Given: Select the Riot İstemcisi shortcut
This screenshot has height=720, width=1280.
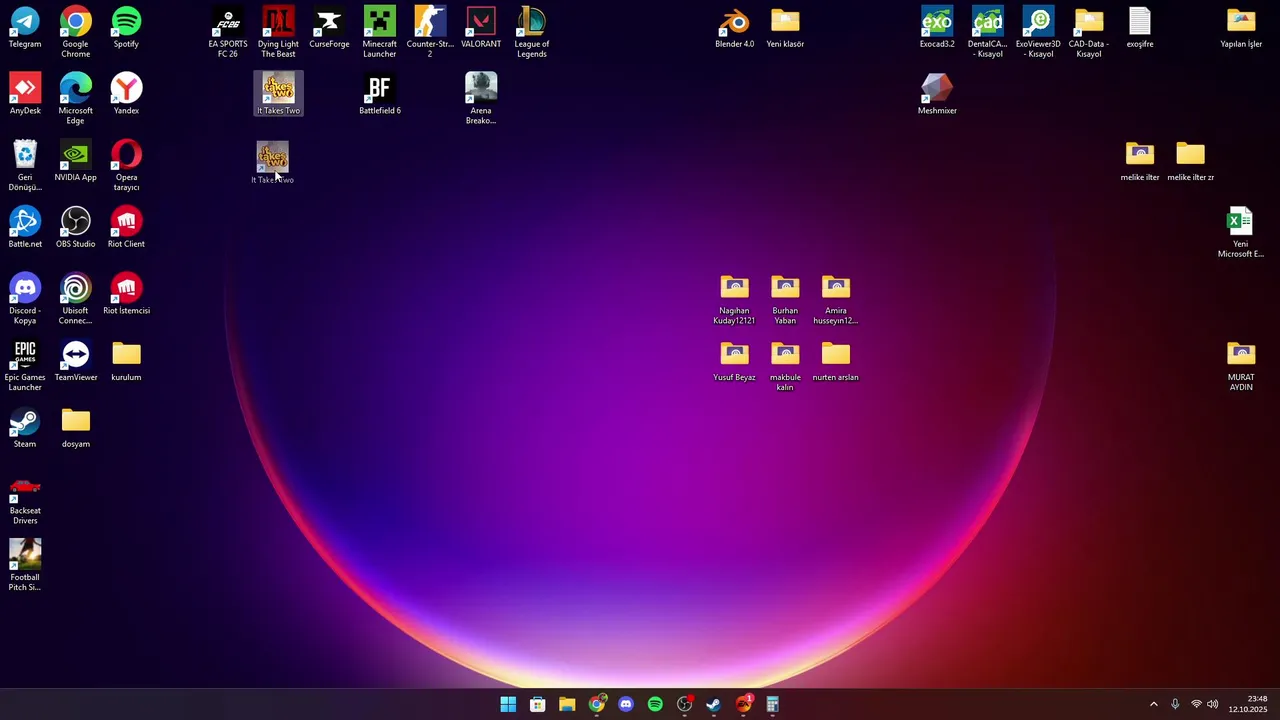Looking at the screenshot, I should [x=126, y=294].
